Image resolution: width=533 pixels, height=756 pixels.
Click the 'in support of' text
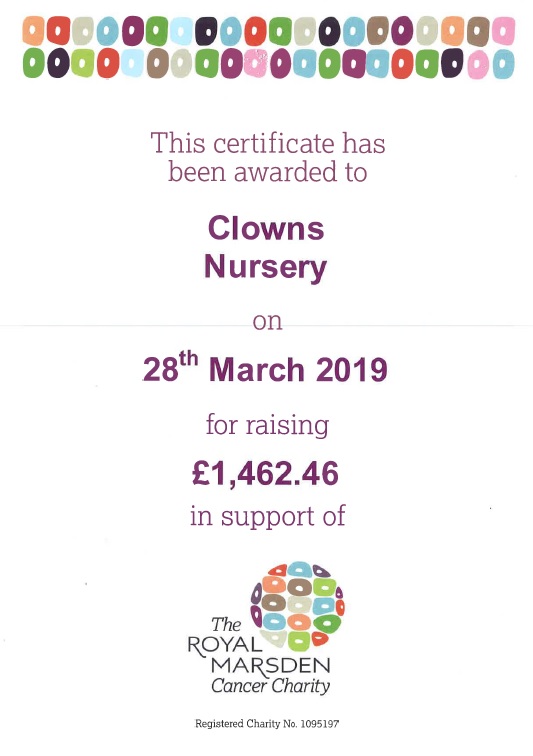point(268,516)
